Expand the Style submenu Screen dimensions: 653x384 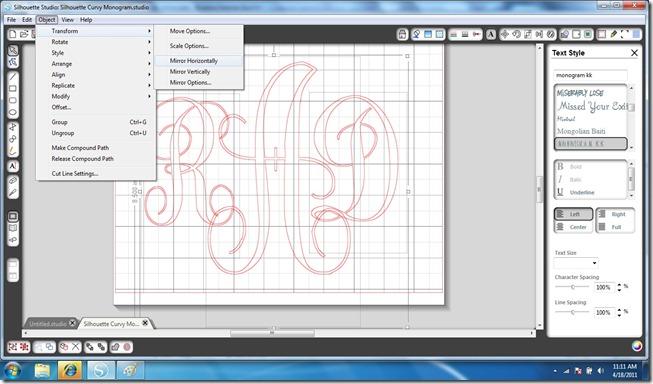point(96,53)
